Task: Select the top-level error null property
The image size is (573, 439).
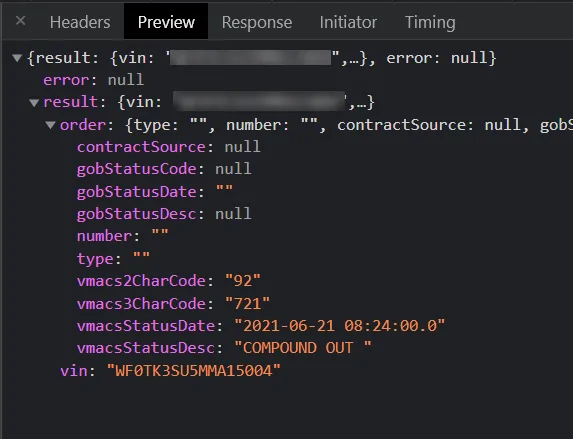Action: pos(94,80)
